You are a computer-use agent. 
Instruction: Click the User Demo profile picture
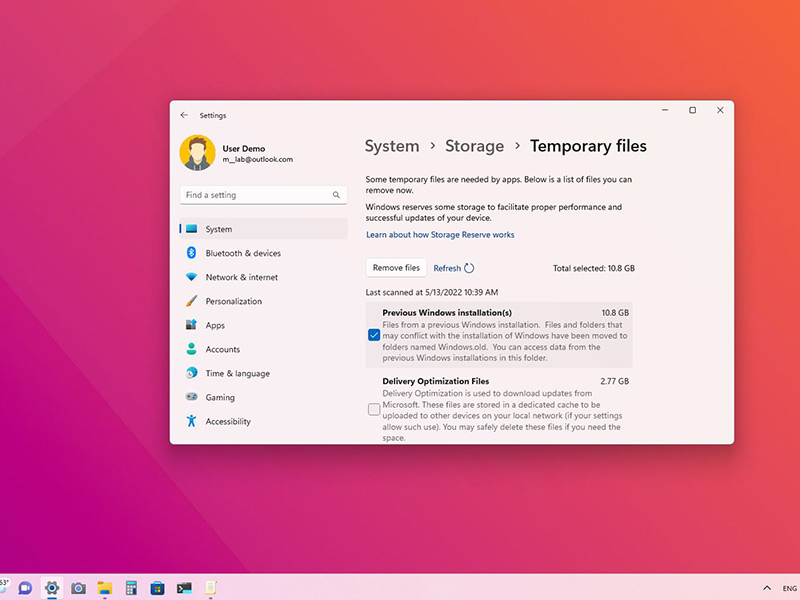pyautogui.click(x=197, y=153)
